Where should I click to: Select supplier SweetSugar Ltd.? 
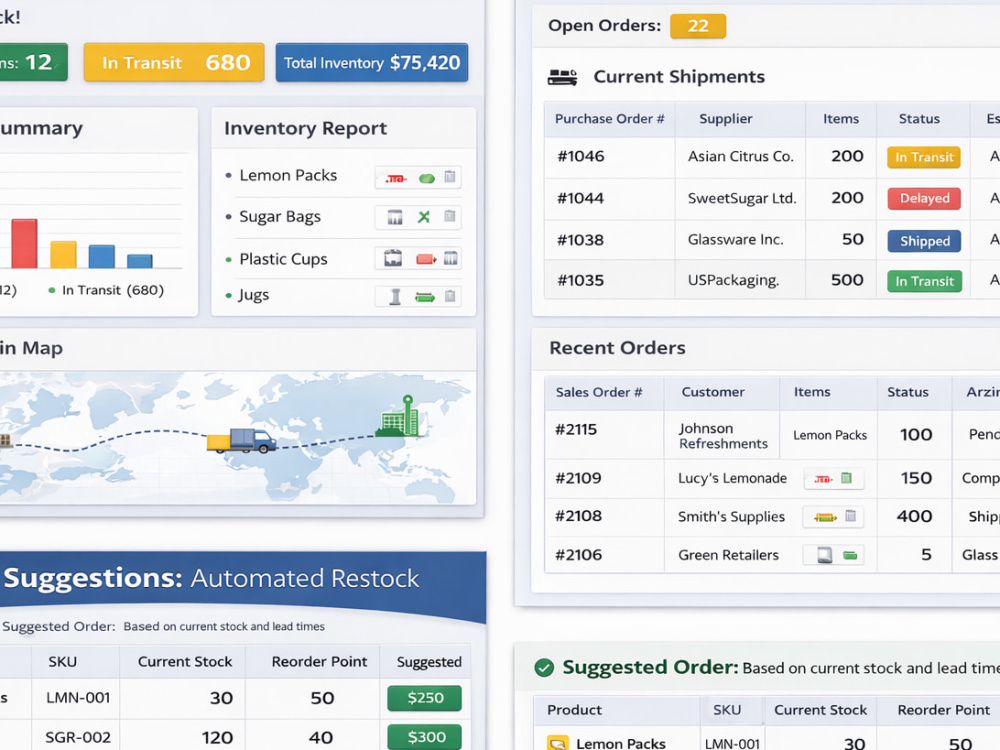point(742,198)
